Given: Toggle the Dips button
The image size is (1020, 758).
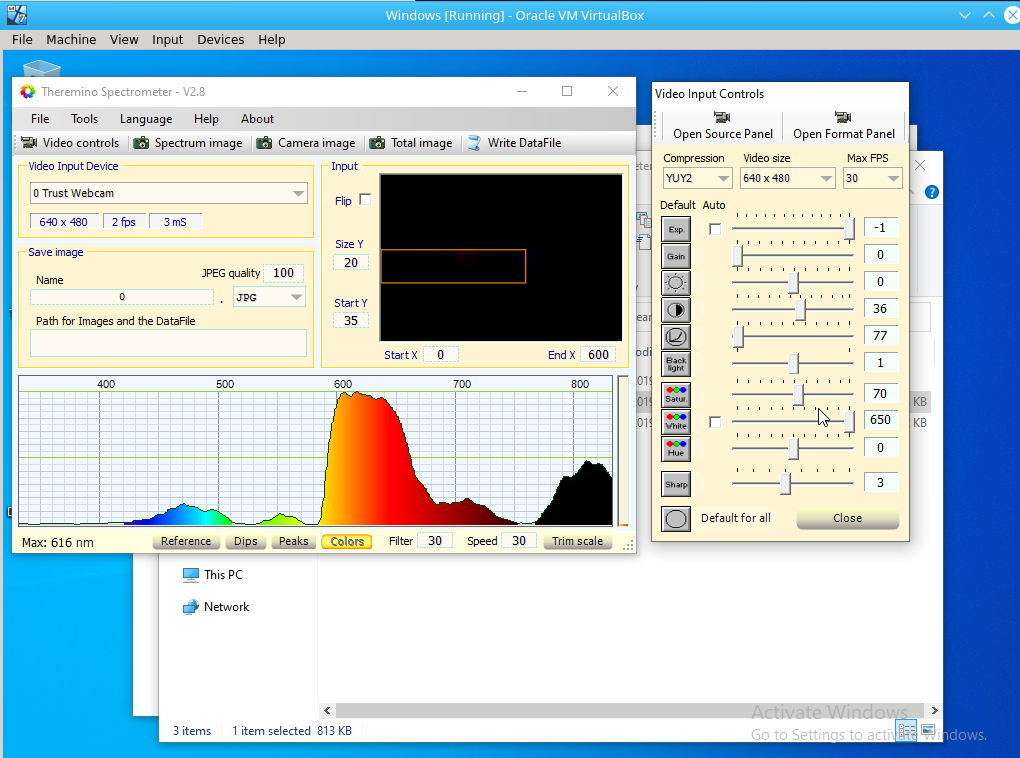Looking at the screenshot, I should 246,541.
